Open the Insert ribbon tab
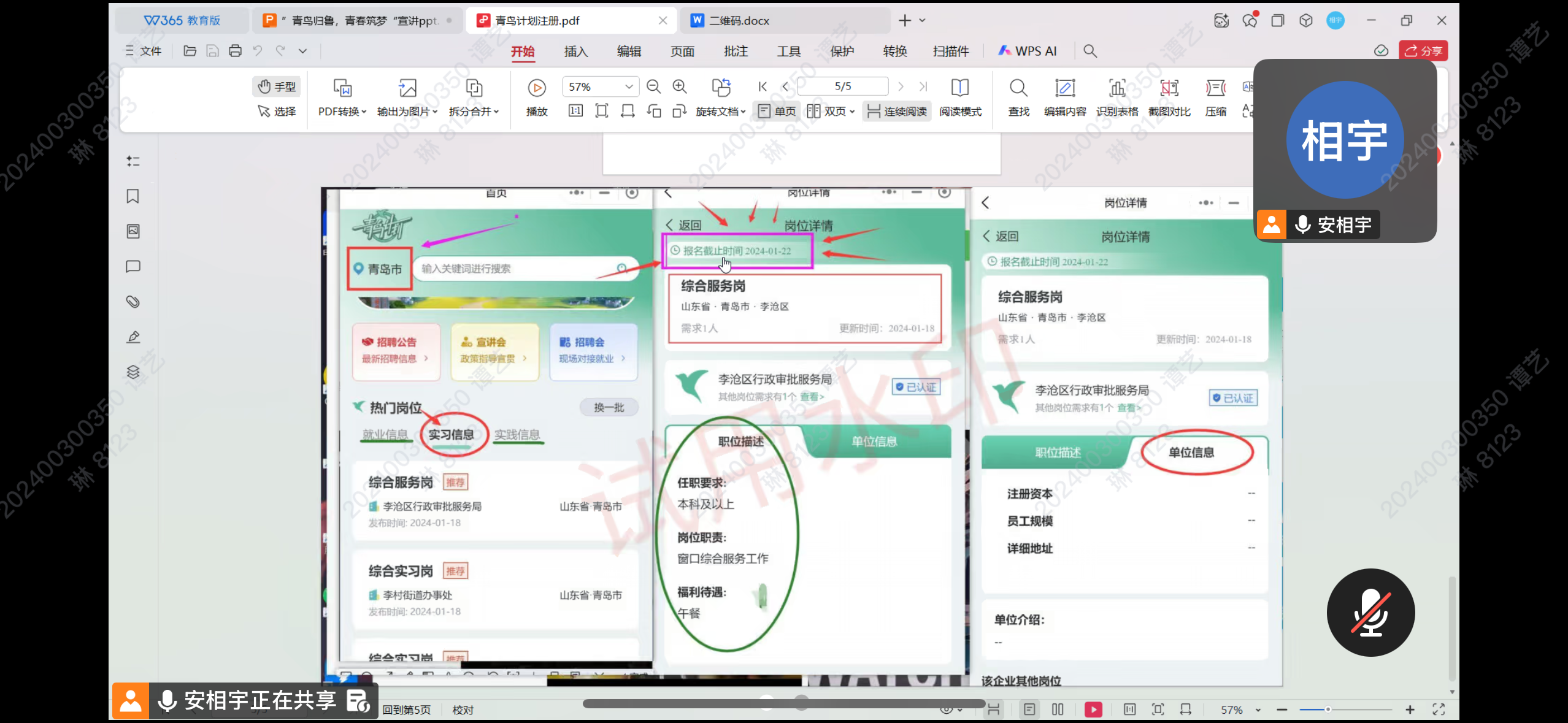 point(575,52)
